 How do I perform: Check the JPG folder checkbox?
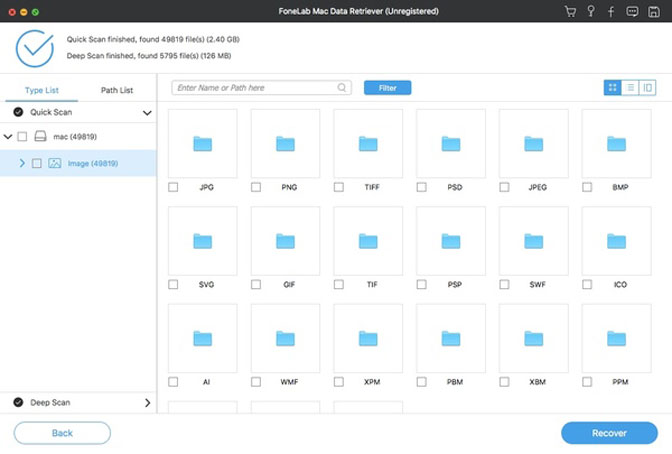173,187
